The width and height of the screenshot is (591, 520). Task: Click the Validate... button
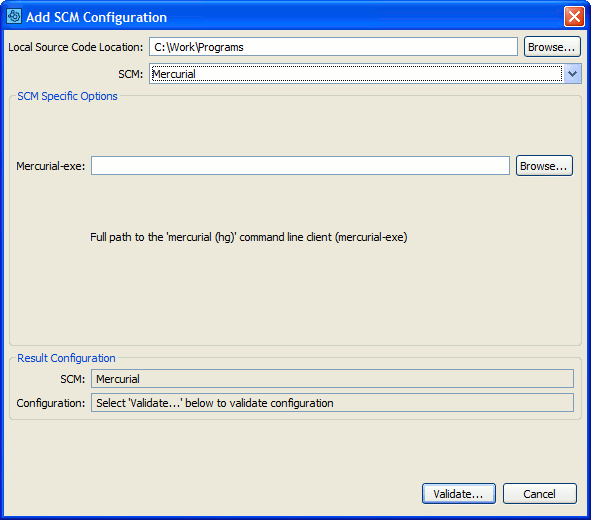coord(459,494)
